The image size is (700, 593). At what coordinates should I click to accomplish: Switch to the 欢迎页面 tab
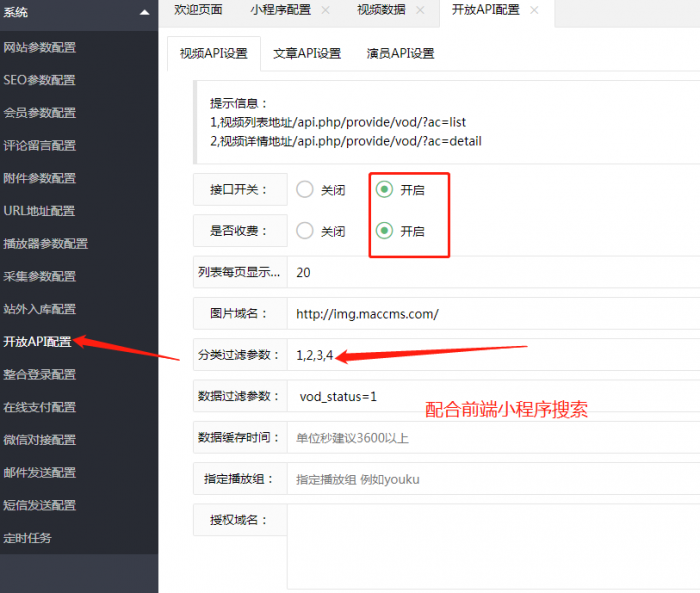[198, 10]
